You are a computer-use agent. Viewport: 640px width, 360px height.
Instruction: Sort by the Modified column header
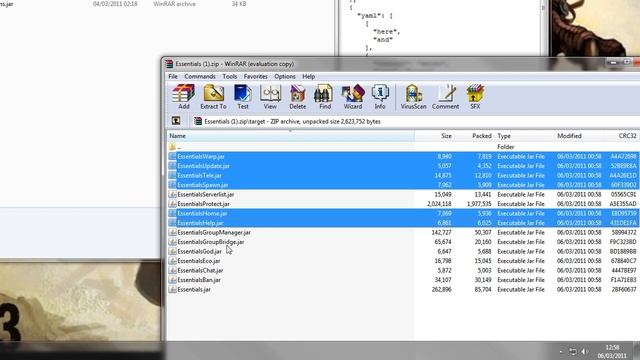[x=580, y=136]
